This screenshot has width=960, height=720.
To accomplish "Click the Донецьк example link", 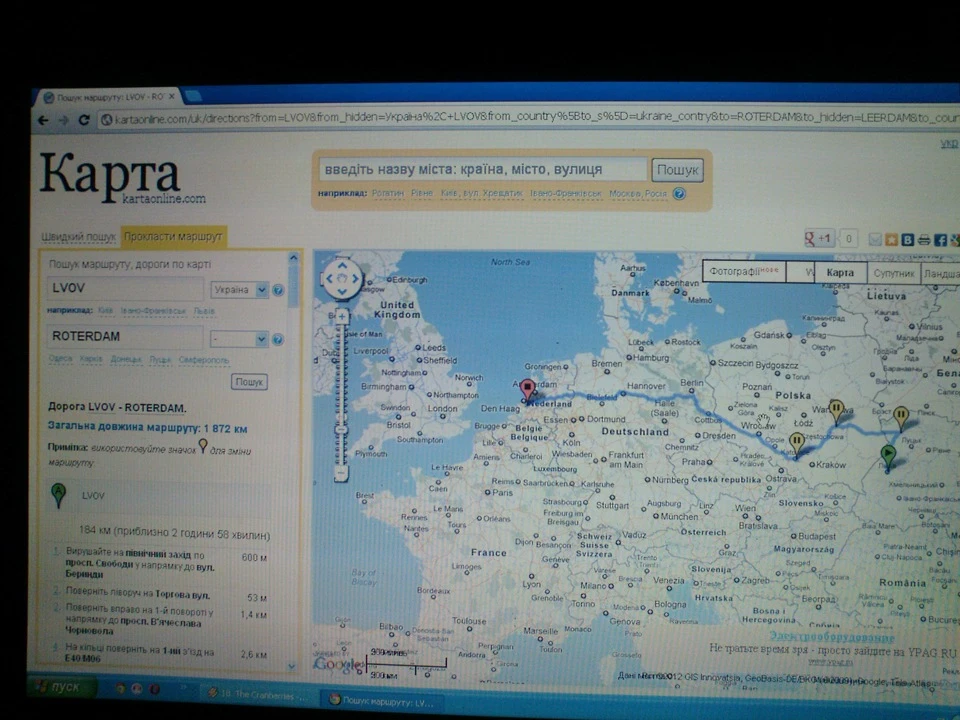I will point(126,359).
